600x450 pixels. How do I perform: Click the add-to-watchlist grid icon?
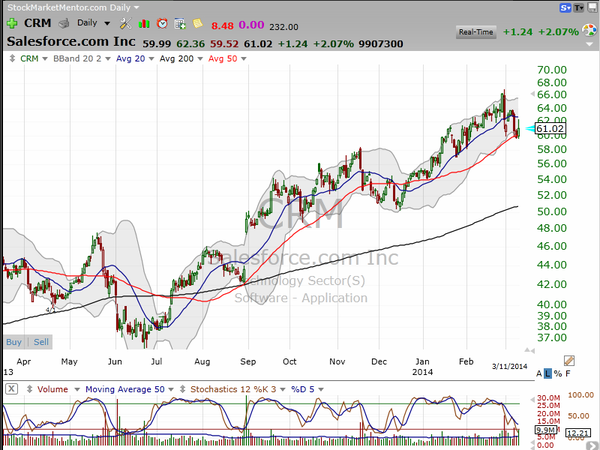point(179,24)
